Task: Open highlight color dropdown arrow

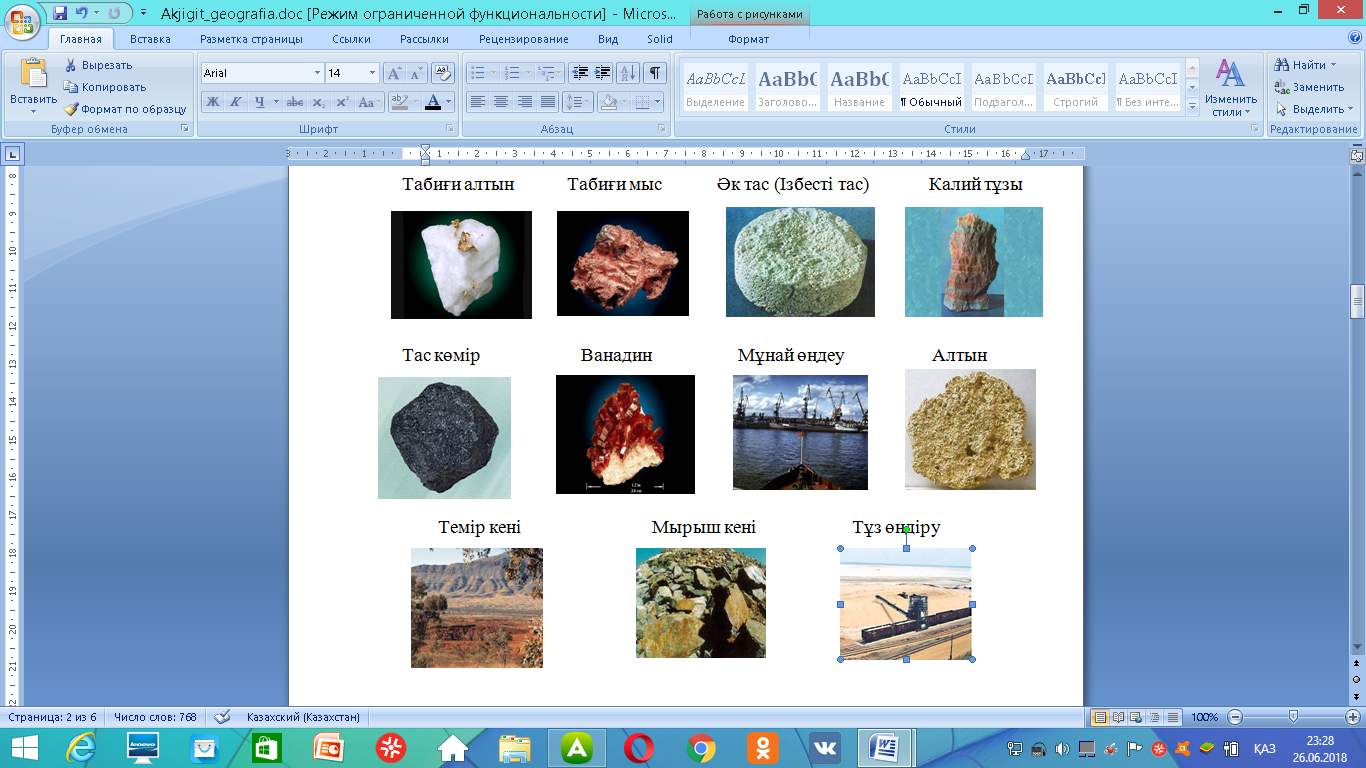Action: [415, 102]
